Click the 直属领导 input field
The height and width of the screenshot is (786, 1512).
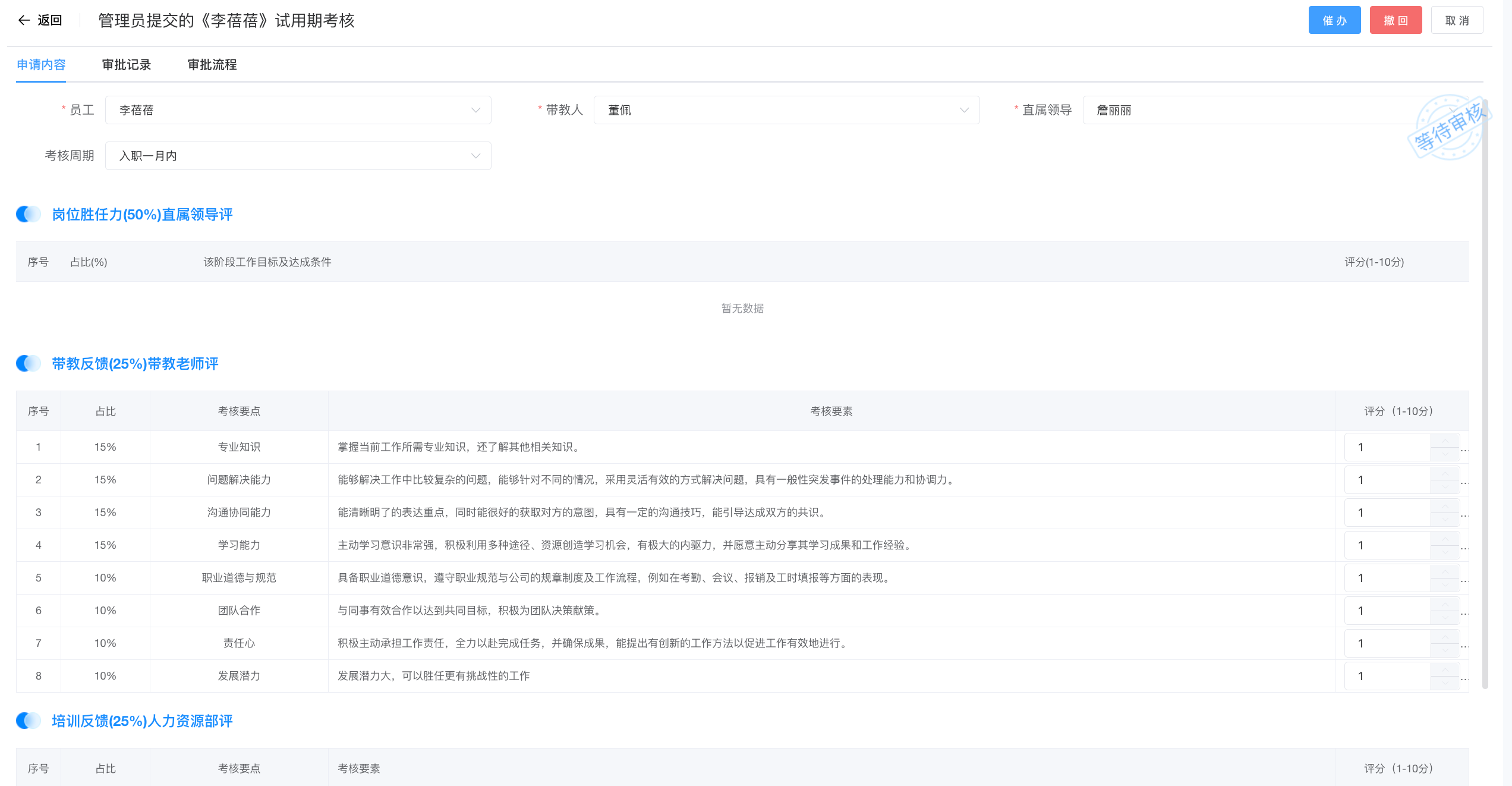[x=1248, y=110]
